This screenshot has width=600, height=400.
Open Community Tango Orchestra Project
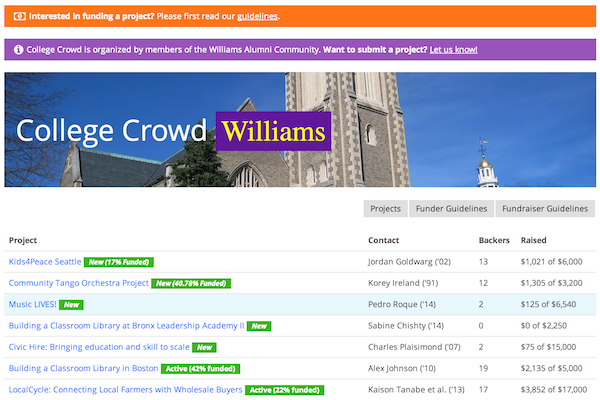coord(78,283)
